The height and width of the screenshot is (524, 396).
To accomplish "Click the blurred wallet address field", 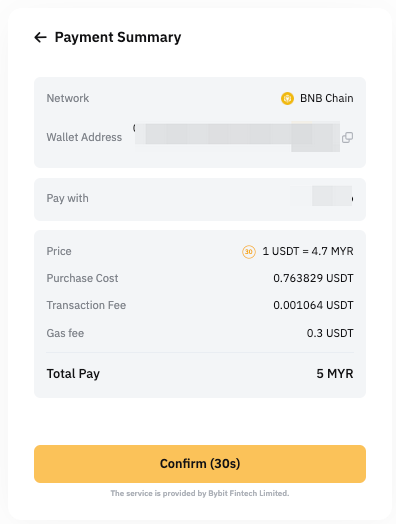I will 237,136.
